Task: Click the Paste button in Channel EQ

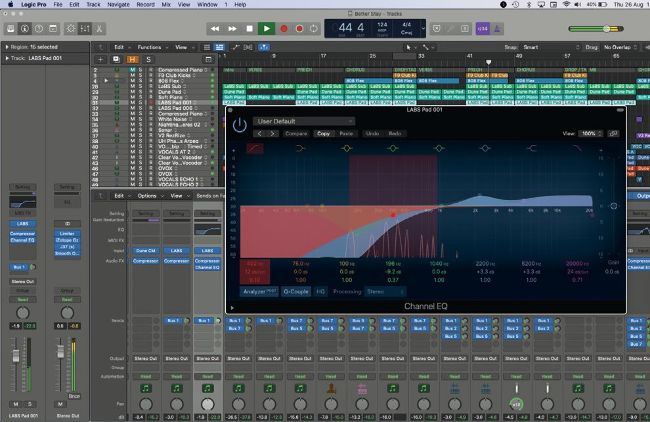Action: pos(346,133)
